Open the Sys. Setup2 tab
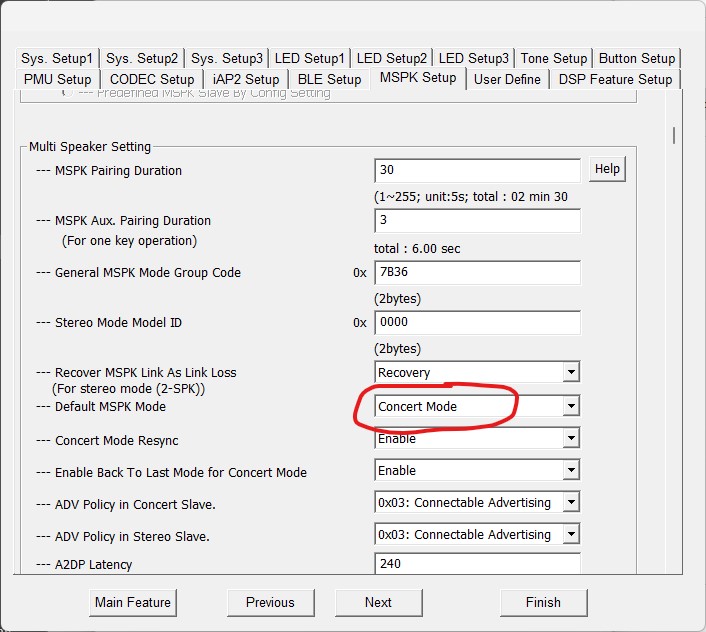706x632 pixels. click(142, 59)
